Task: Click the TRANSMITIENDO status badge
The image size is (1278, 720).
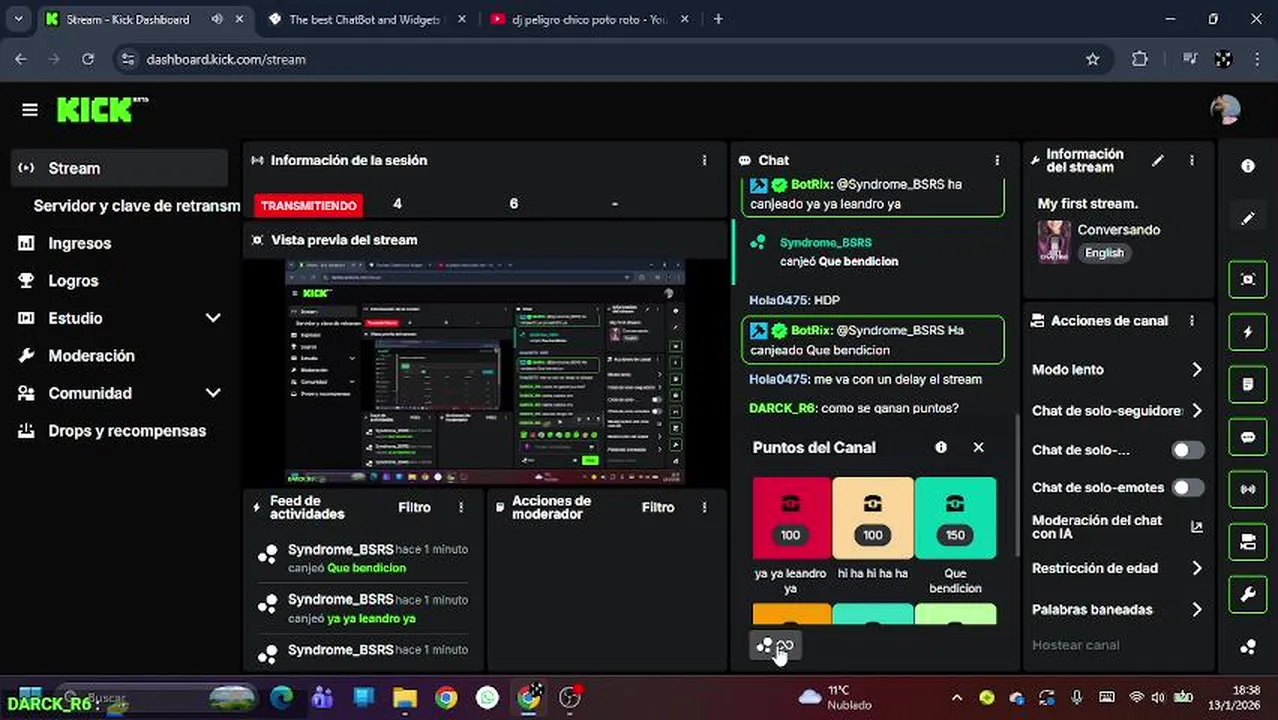Action: [308, 205]
